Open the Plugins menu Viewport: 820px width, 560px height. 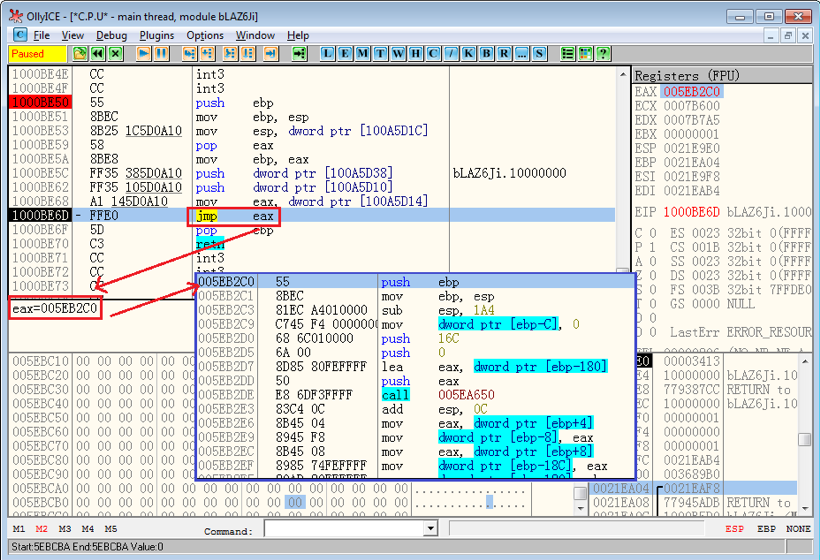pos(156,35)
